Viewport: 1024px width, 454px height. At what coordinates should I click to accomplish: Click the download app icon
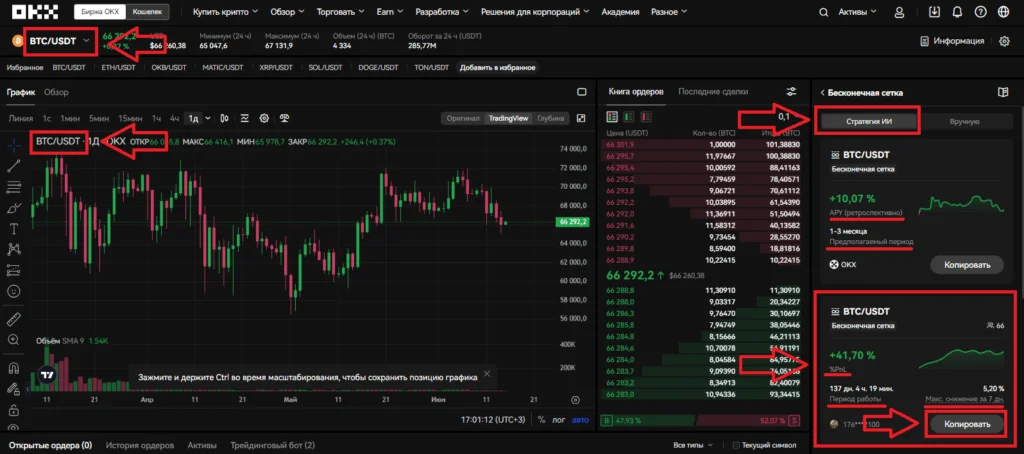[936, 12]
